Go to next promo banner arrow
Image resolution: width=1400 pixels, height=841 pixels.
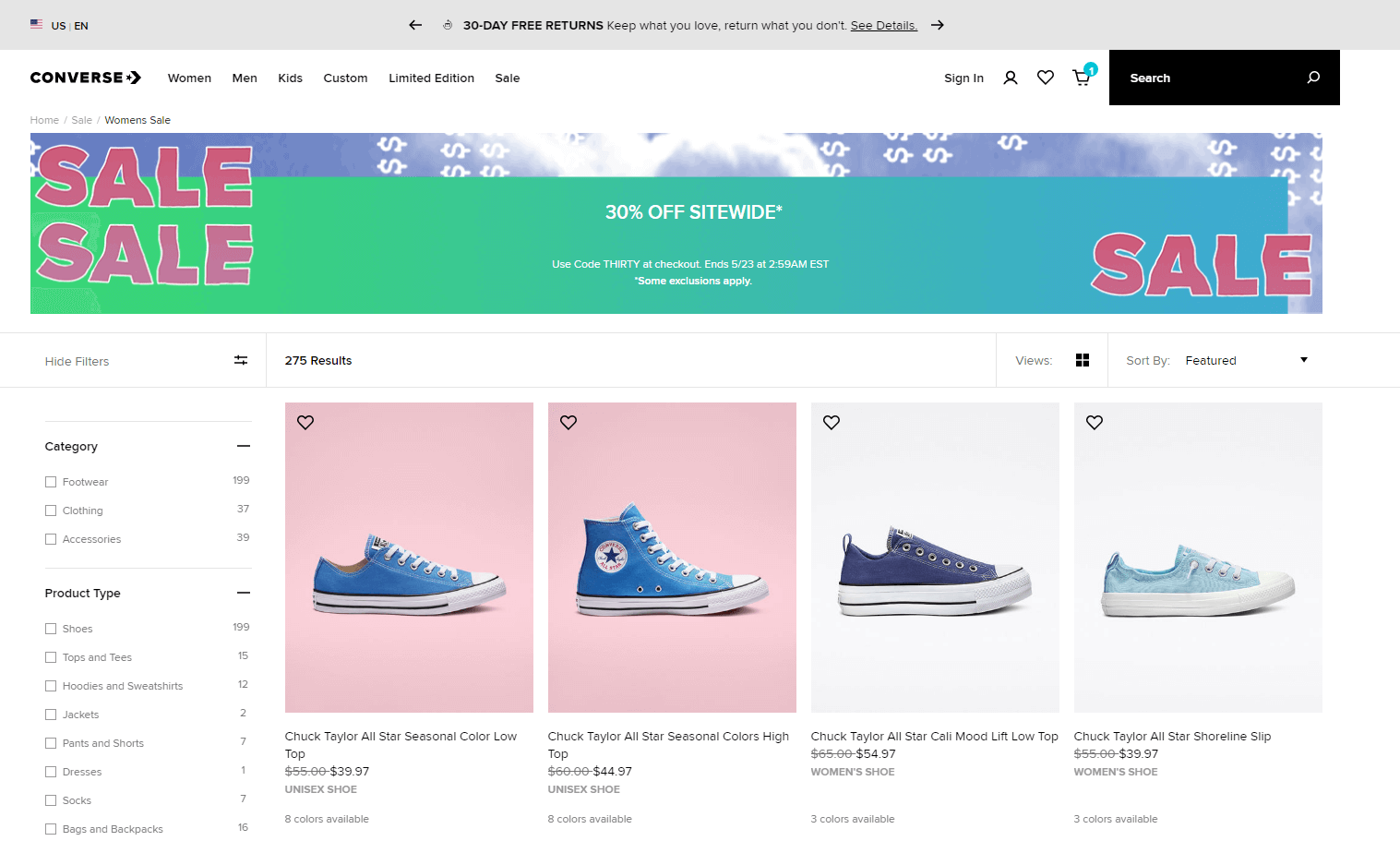(938, 25)
